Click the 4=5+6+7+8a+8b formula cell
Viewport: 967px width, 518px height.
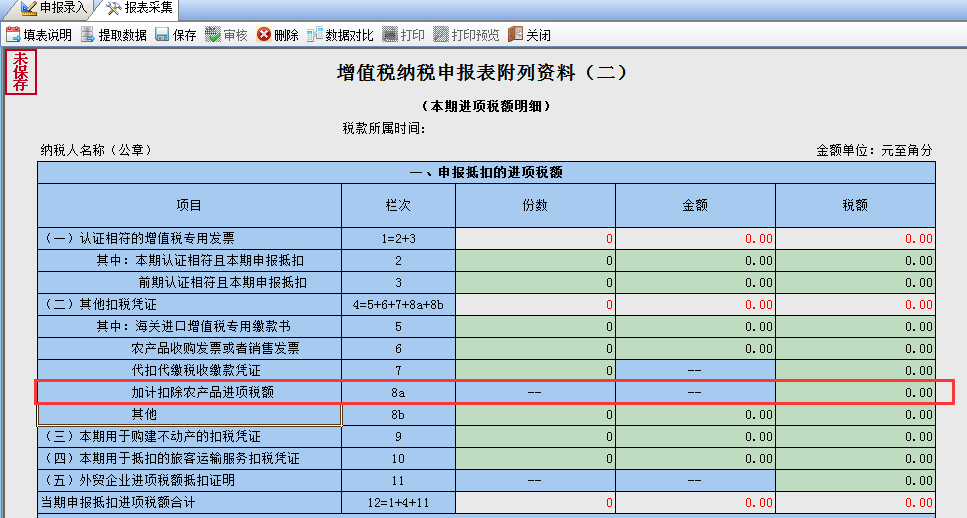(x=398, y=305)
